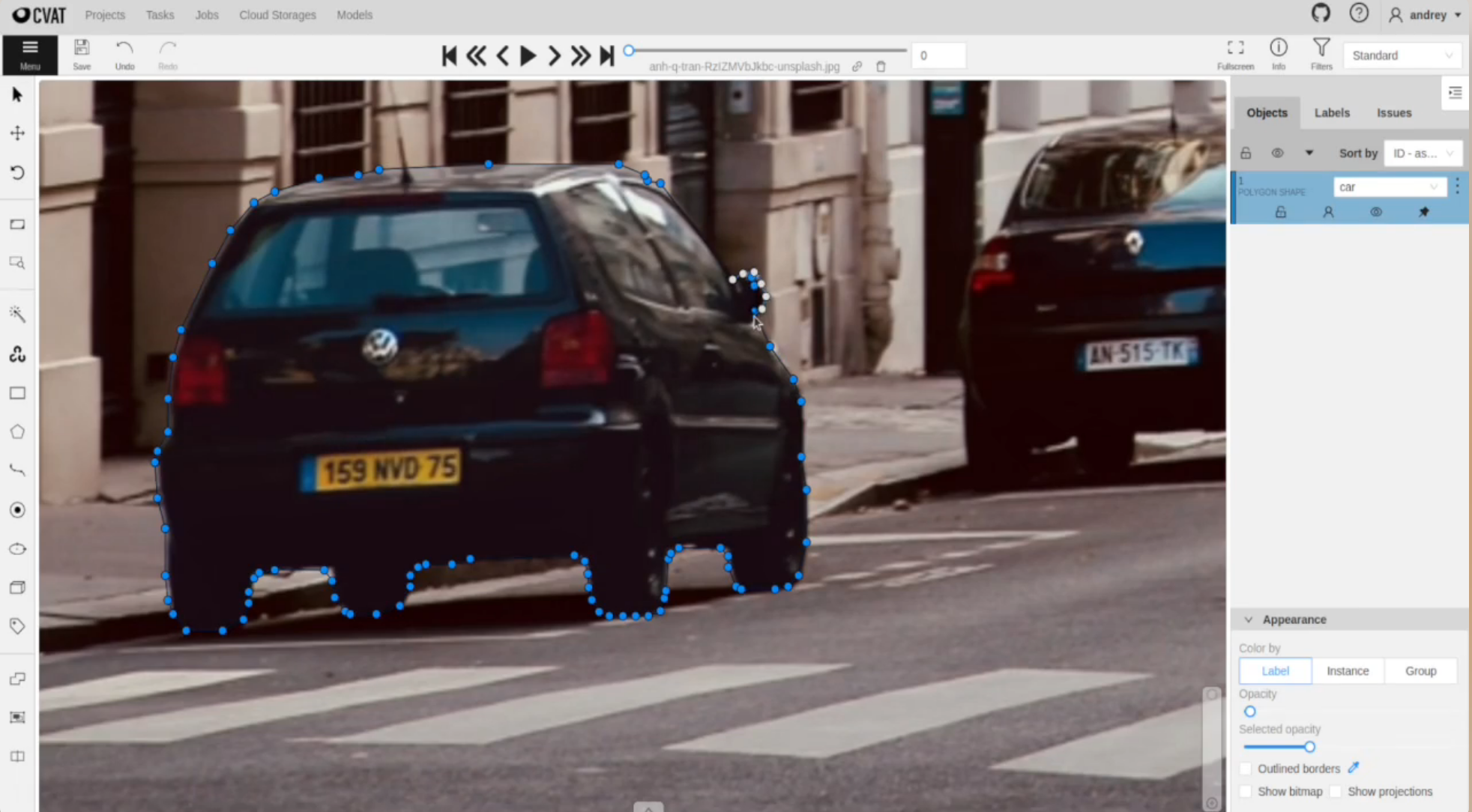The height and width of the screenshot is (812, 1472).
Task: Collapse the Appearance section
Action: coord(1249,619)
